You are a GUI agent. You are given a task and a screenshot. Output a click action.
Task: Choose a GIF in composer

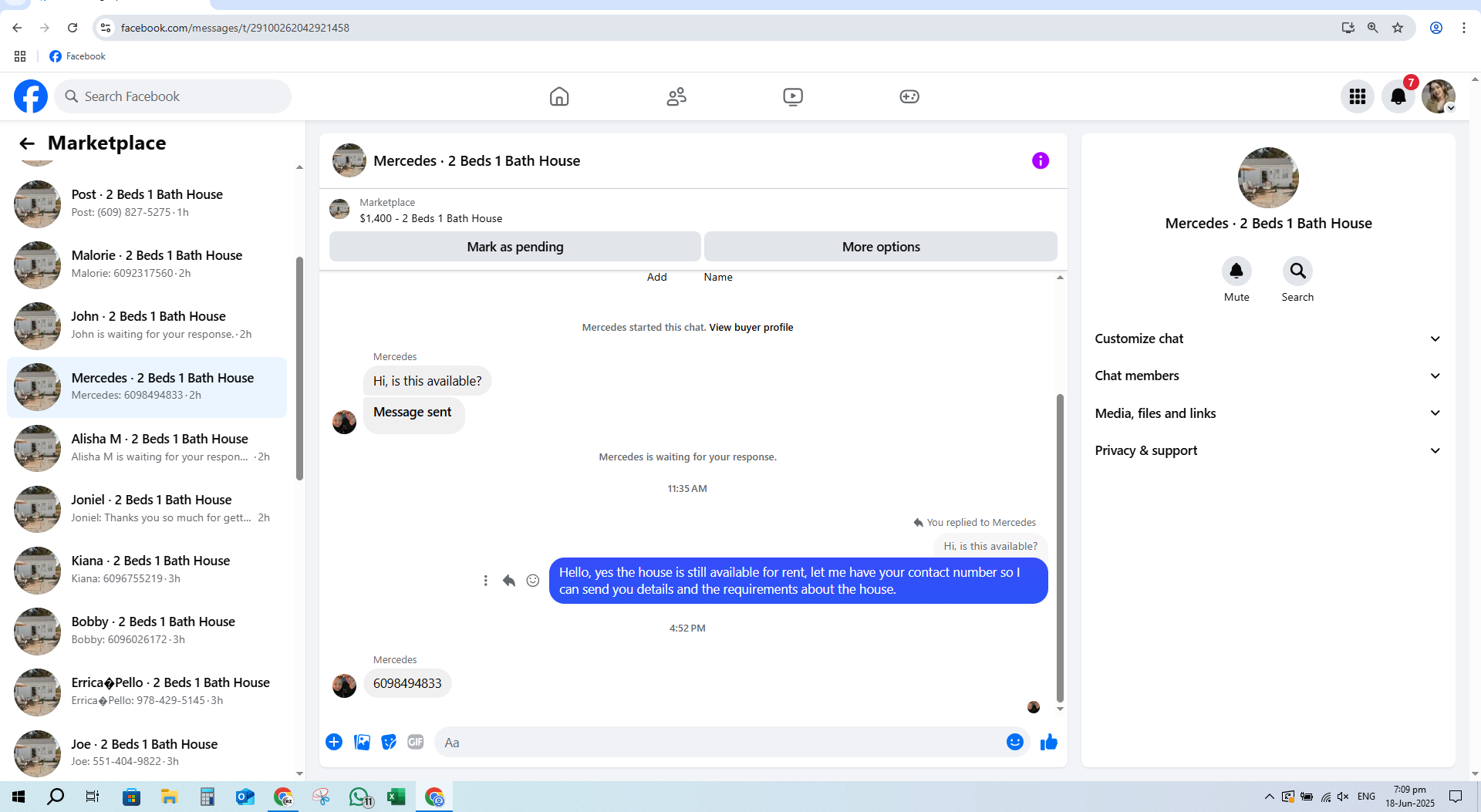pos(416,742)
